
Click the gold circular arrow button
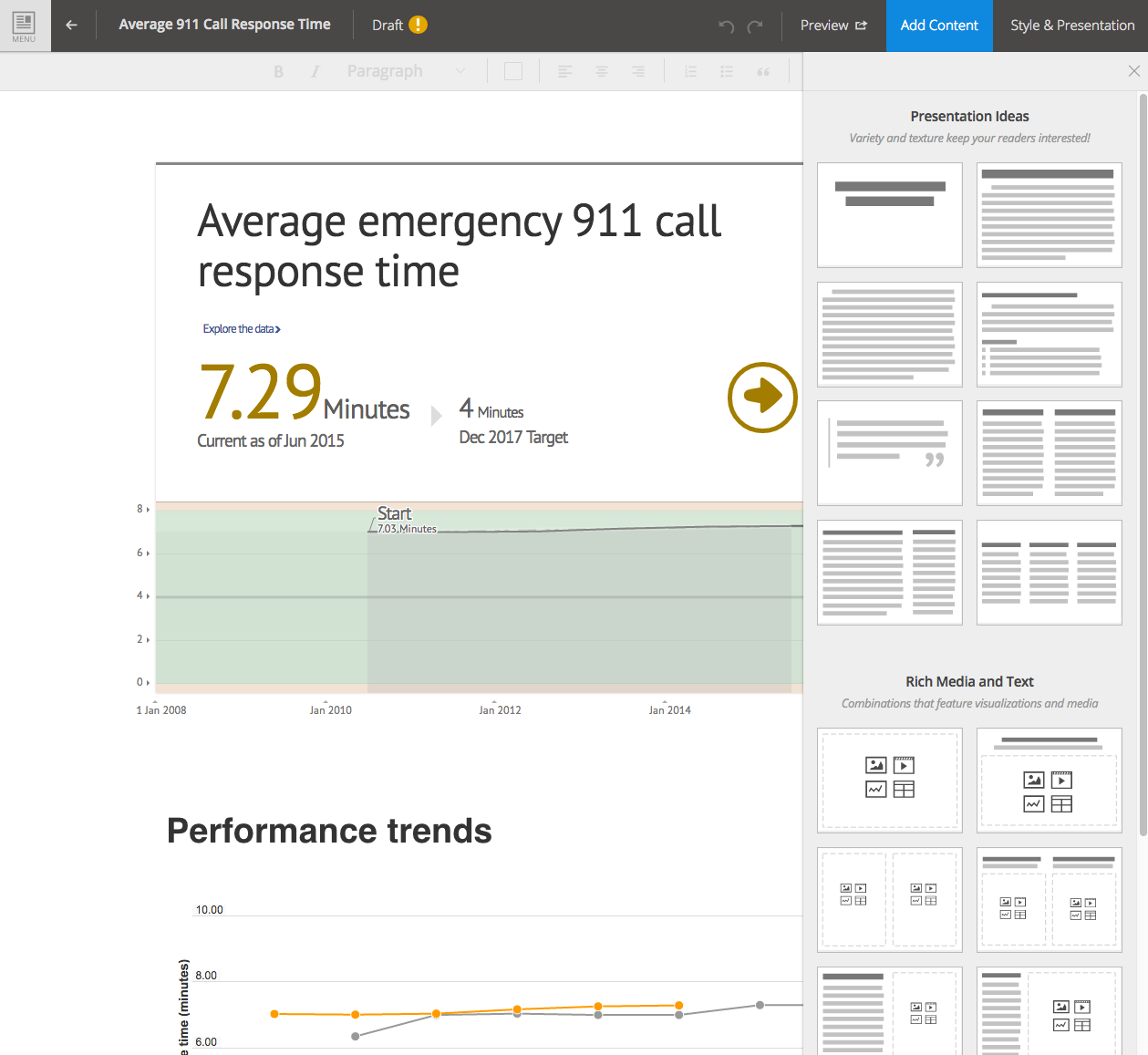(x=762, y=397)
